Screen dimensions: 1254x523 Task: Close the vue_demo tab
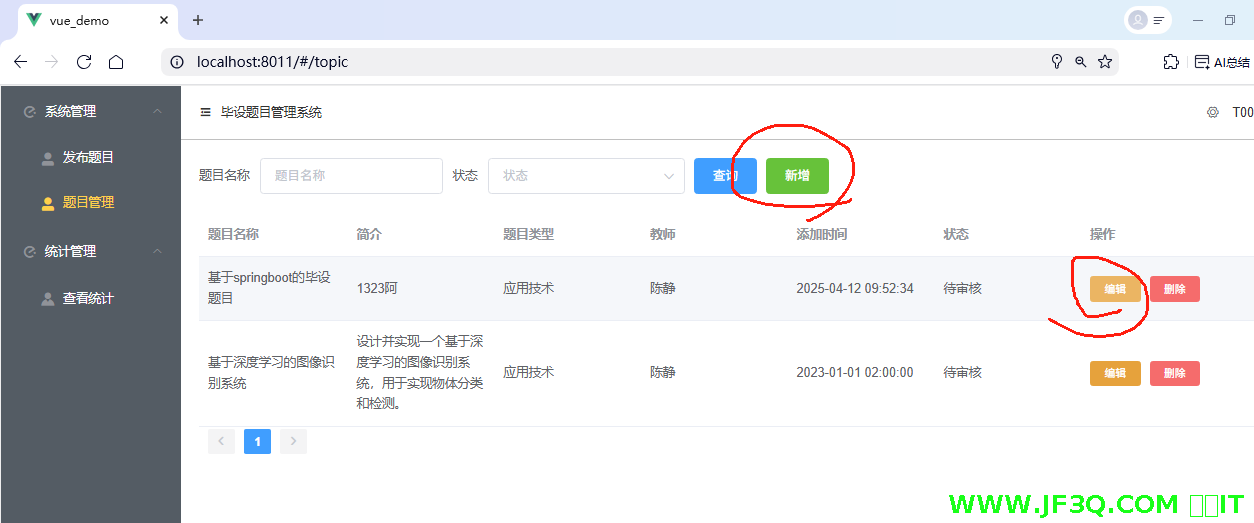(x=165, y=20)
